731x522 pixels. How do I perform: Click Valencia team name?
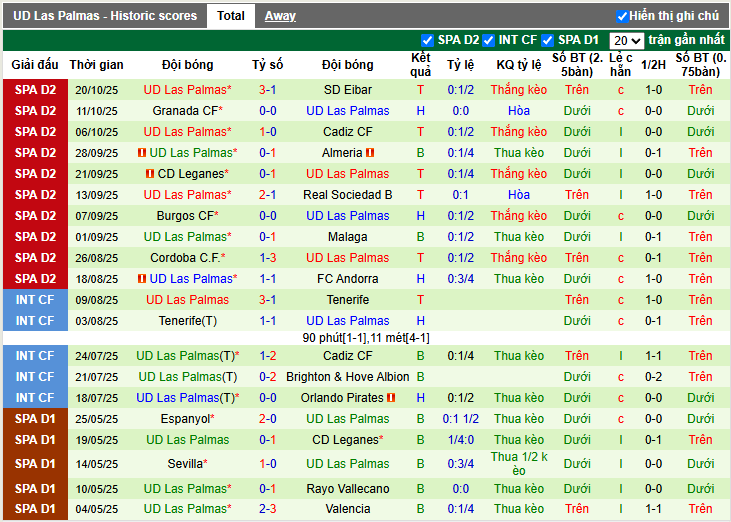coord(348,508)
